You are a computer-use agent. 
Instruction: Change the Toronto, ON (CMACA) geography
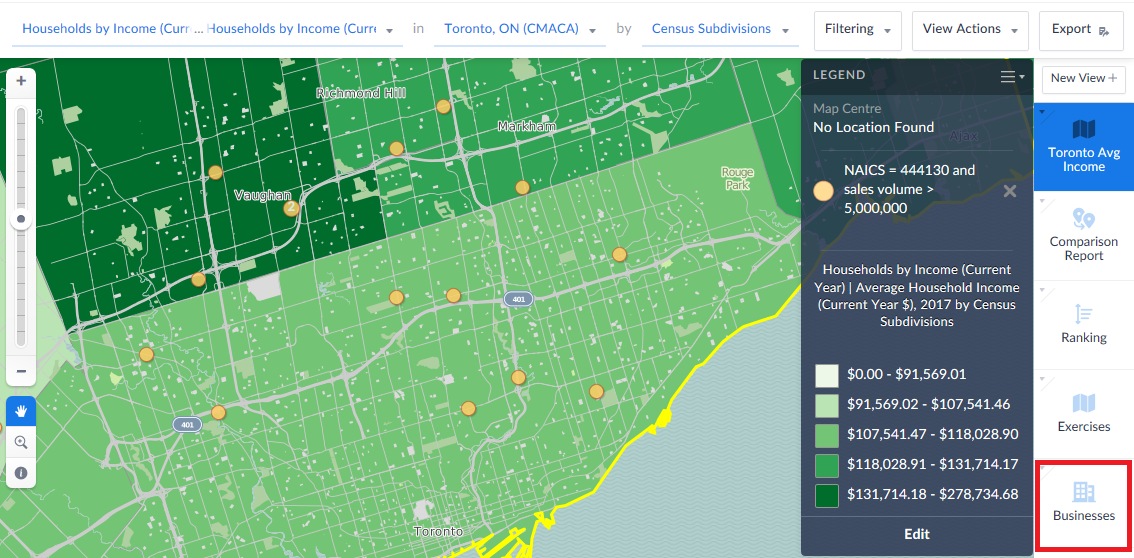click(519, 30)
